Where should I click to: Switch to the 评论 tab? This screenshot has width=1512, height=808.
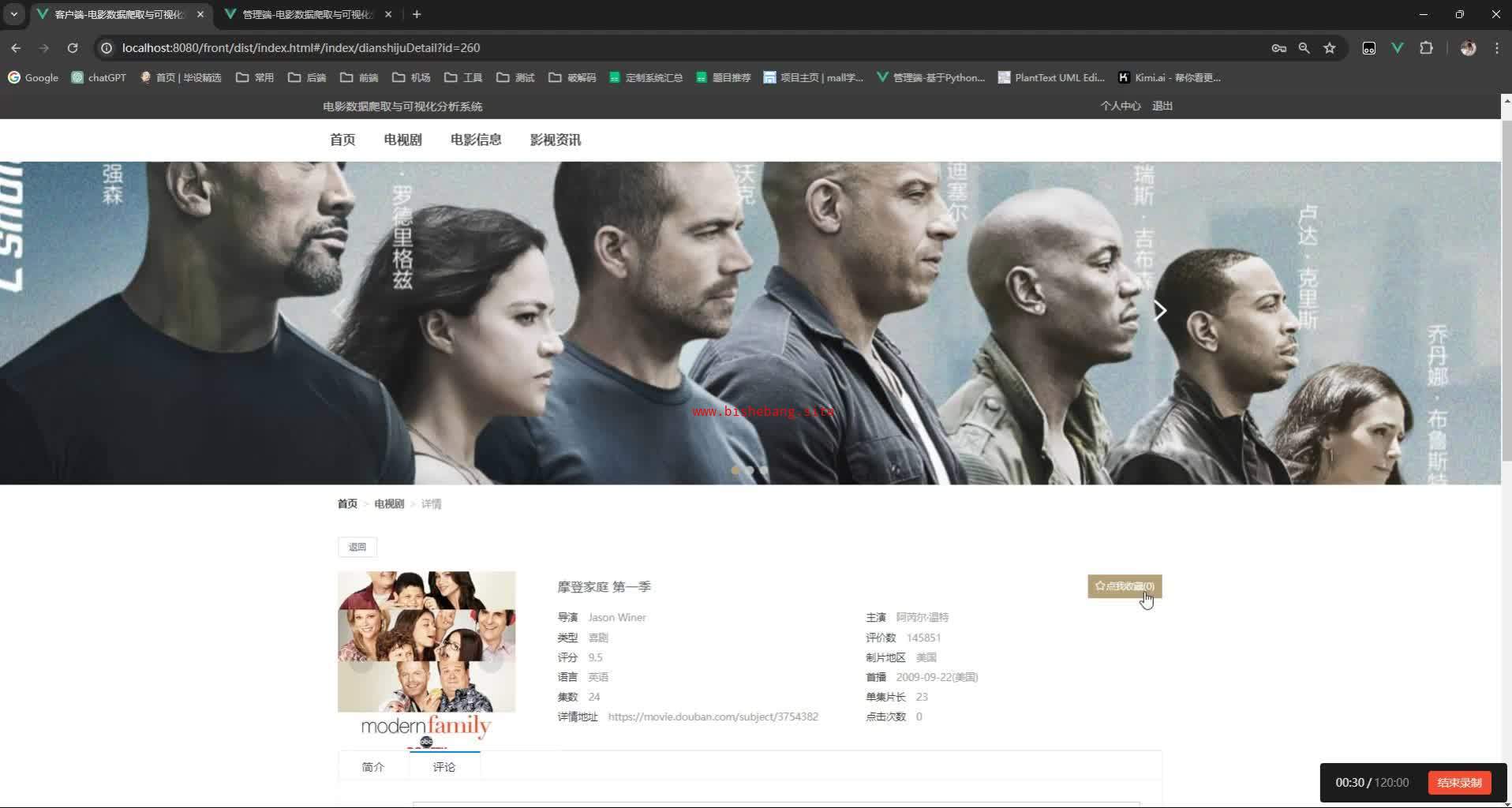(444, 767)
